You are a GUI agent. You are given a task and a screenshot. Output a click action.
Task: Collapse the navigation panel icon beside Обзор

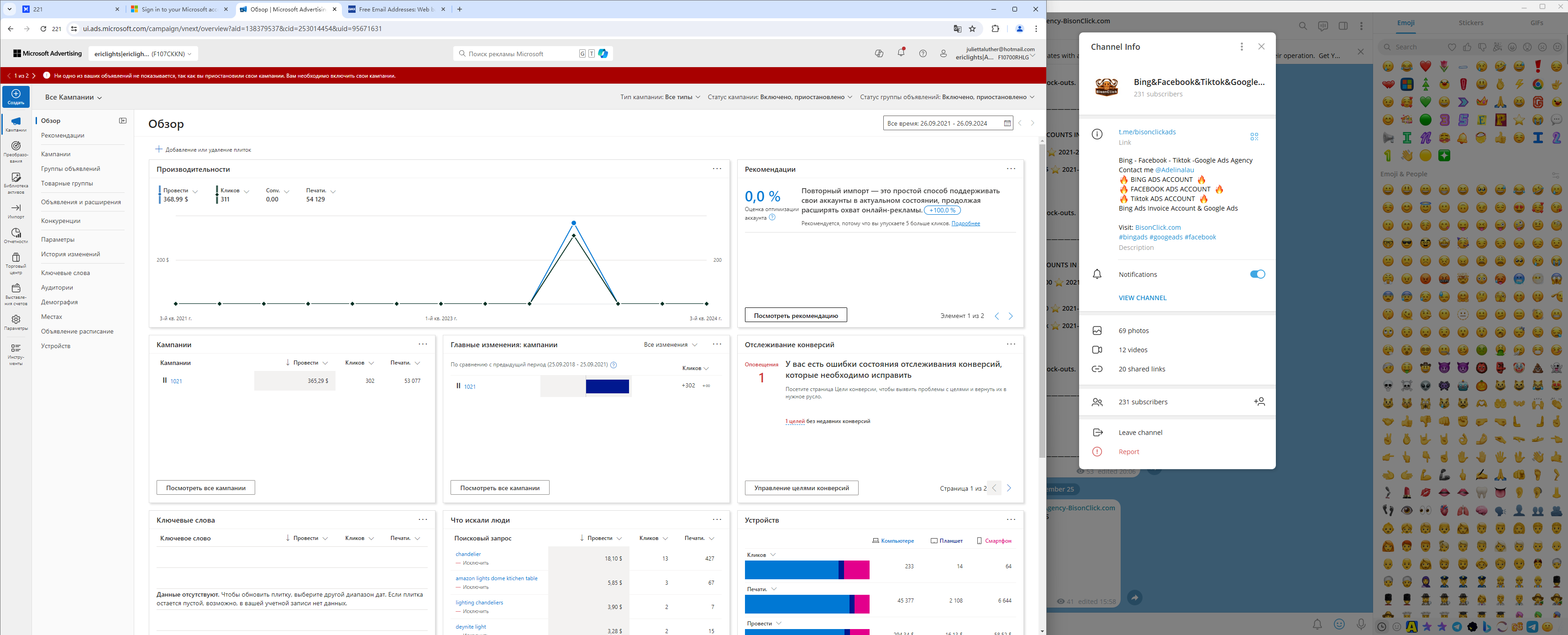(x=123, y=121)
